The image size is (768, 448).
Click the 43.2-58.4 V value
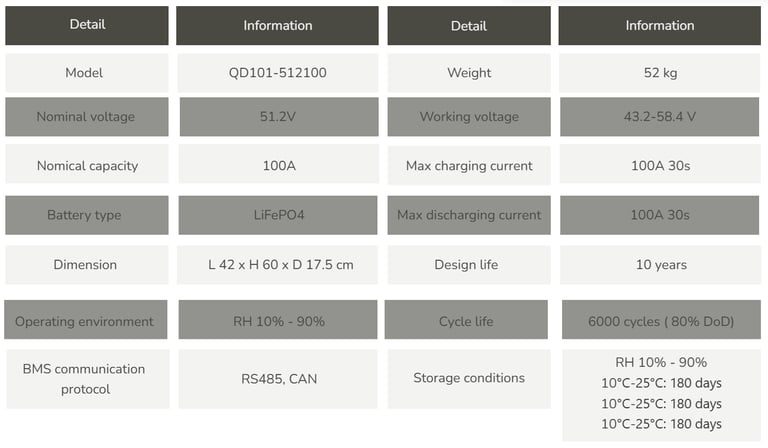660,117
